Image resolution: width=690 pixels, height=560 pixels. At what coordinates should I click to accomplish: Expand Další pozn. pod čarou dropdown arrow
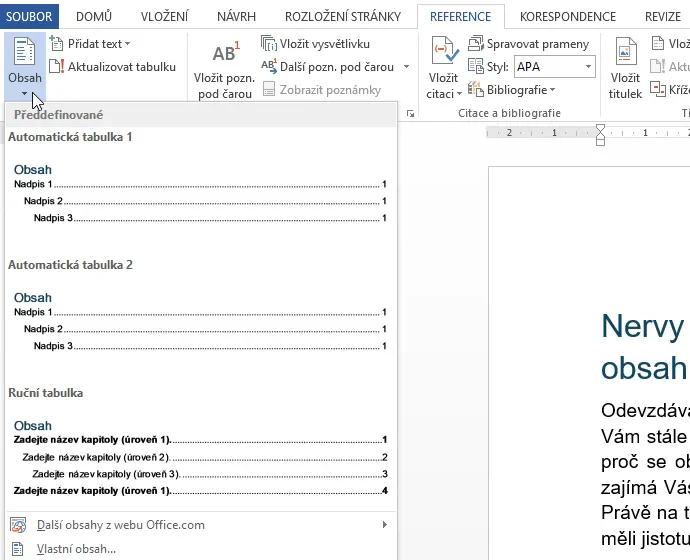coord(407,67)
